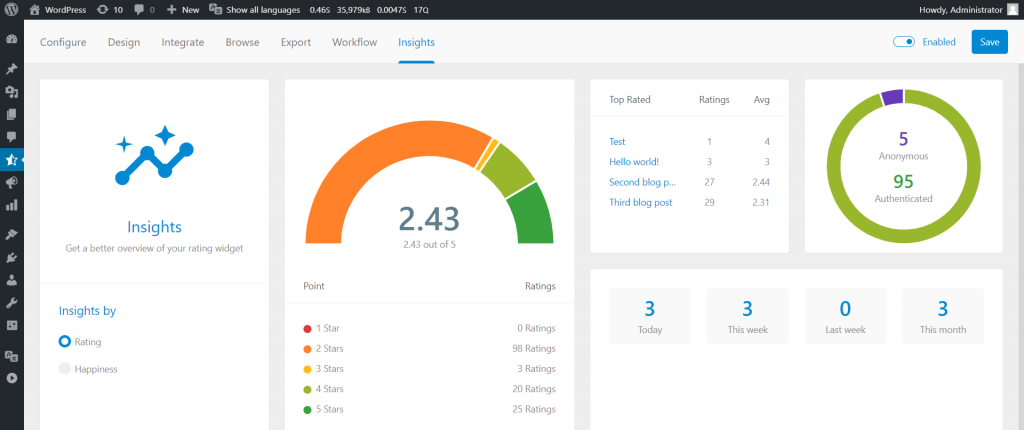This screenshot has height=430, width=1024.
Task: Click the 25 Ratings value
Action: pos(534,410)
